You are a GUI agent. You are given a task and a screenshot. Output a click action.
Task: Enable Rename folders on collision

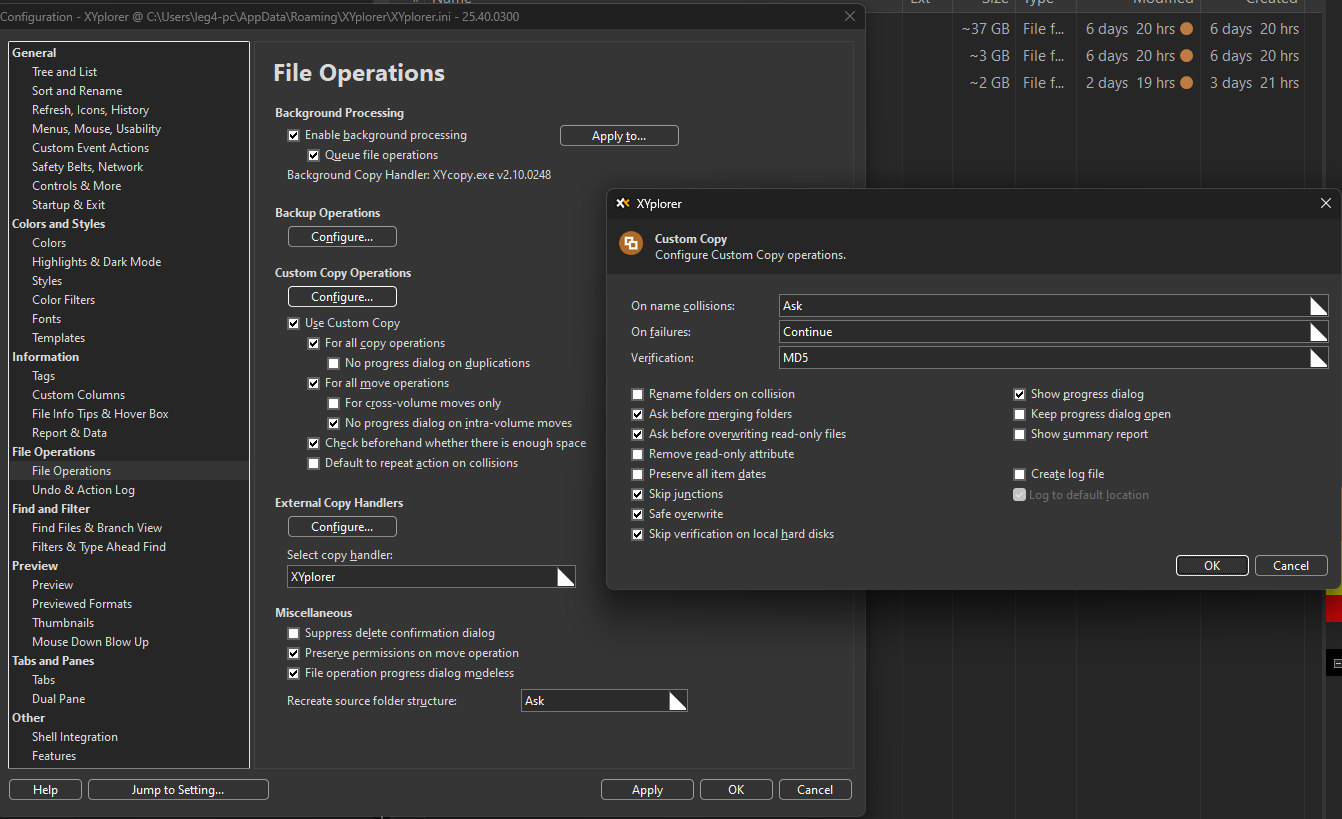(x=637, y=394)
